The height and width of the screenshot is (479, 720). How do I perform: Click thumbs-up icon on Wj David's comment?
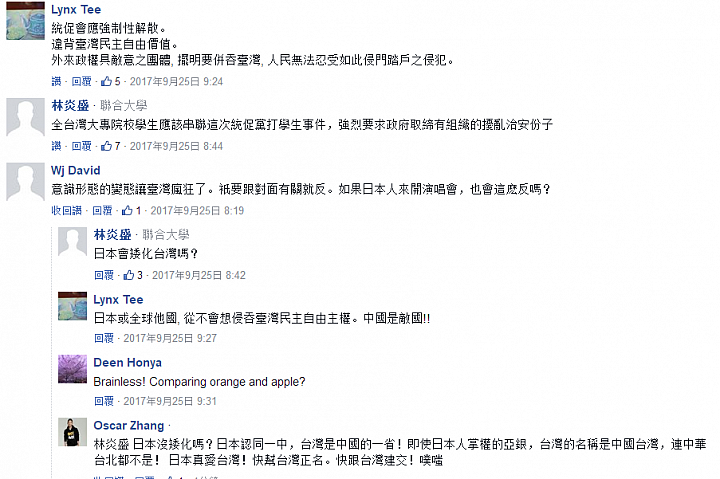coord(127,210)
